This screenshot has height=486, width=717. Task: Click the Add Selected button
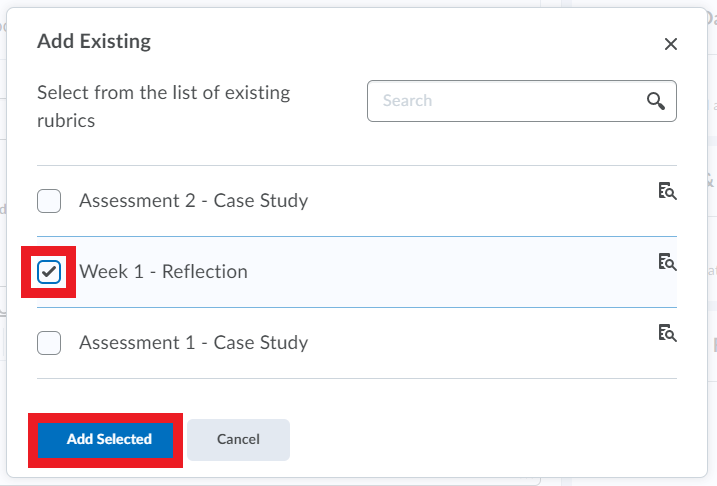click(x=109, y=439)
